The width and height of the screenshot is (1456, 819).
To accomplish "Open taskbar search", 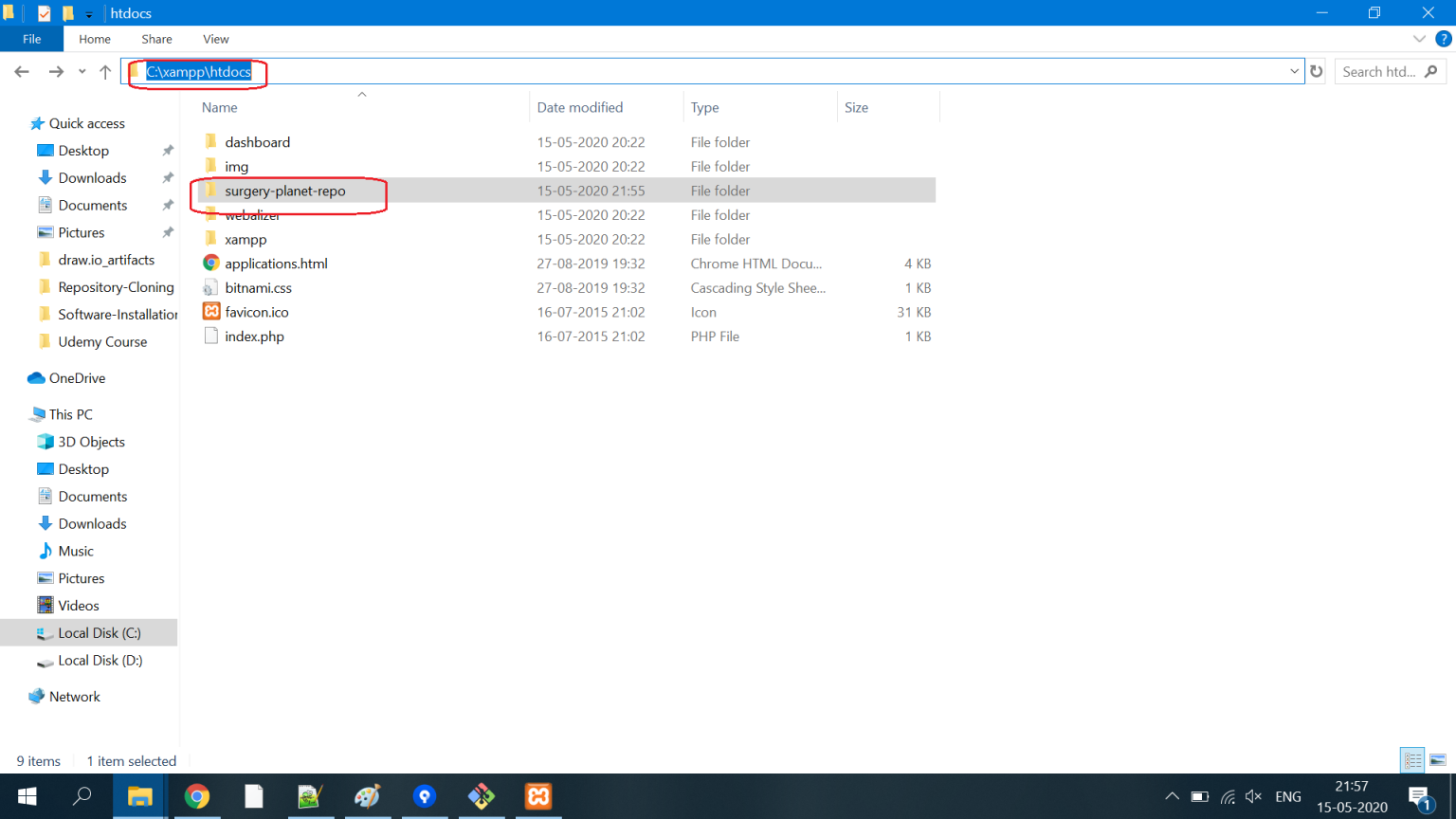I will [82, 796].
